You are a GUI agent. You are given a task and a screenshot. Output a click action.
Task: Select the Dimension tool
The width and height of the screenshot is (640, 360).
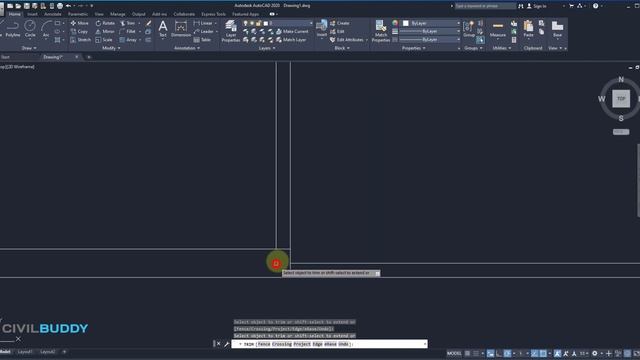(x=180, y=29)
